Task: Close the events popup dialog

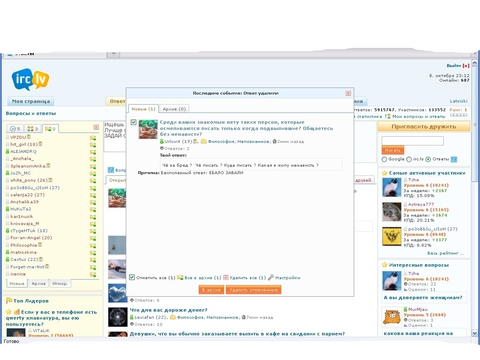Action: tap(348, 93)
